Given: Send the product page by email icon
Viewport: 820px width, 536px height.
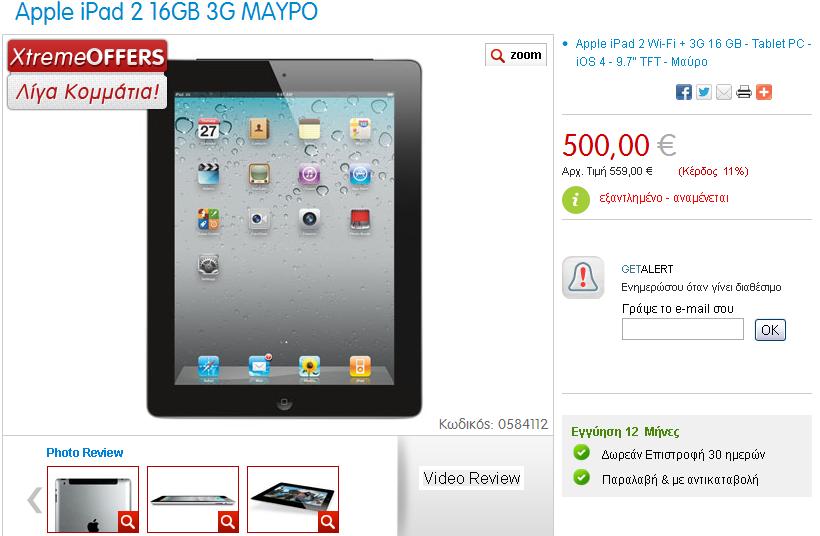Looking at the screenshot, I should (x=724, y=92).
